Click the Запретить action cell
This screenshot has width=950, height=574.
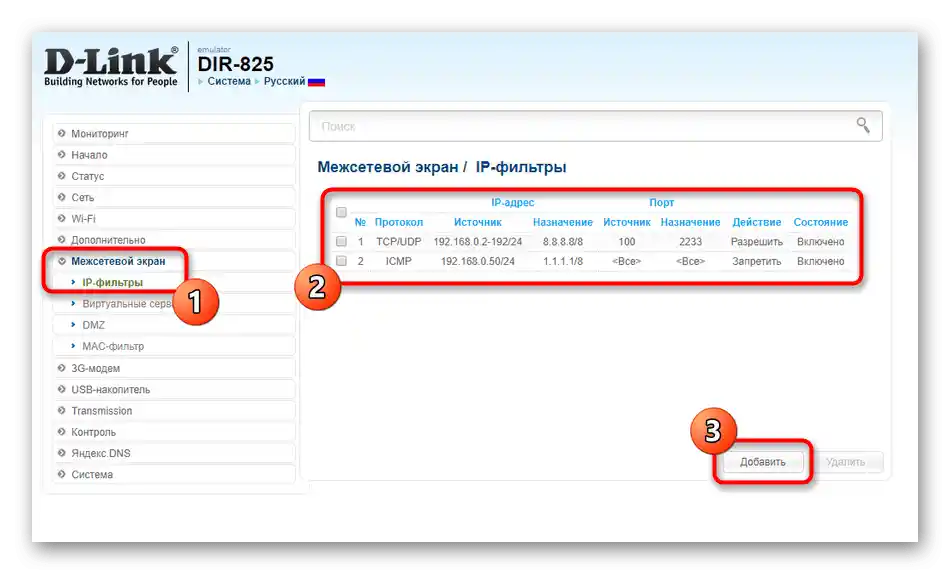757,261
